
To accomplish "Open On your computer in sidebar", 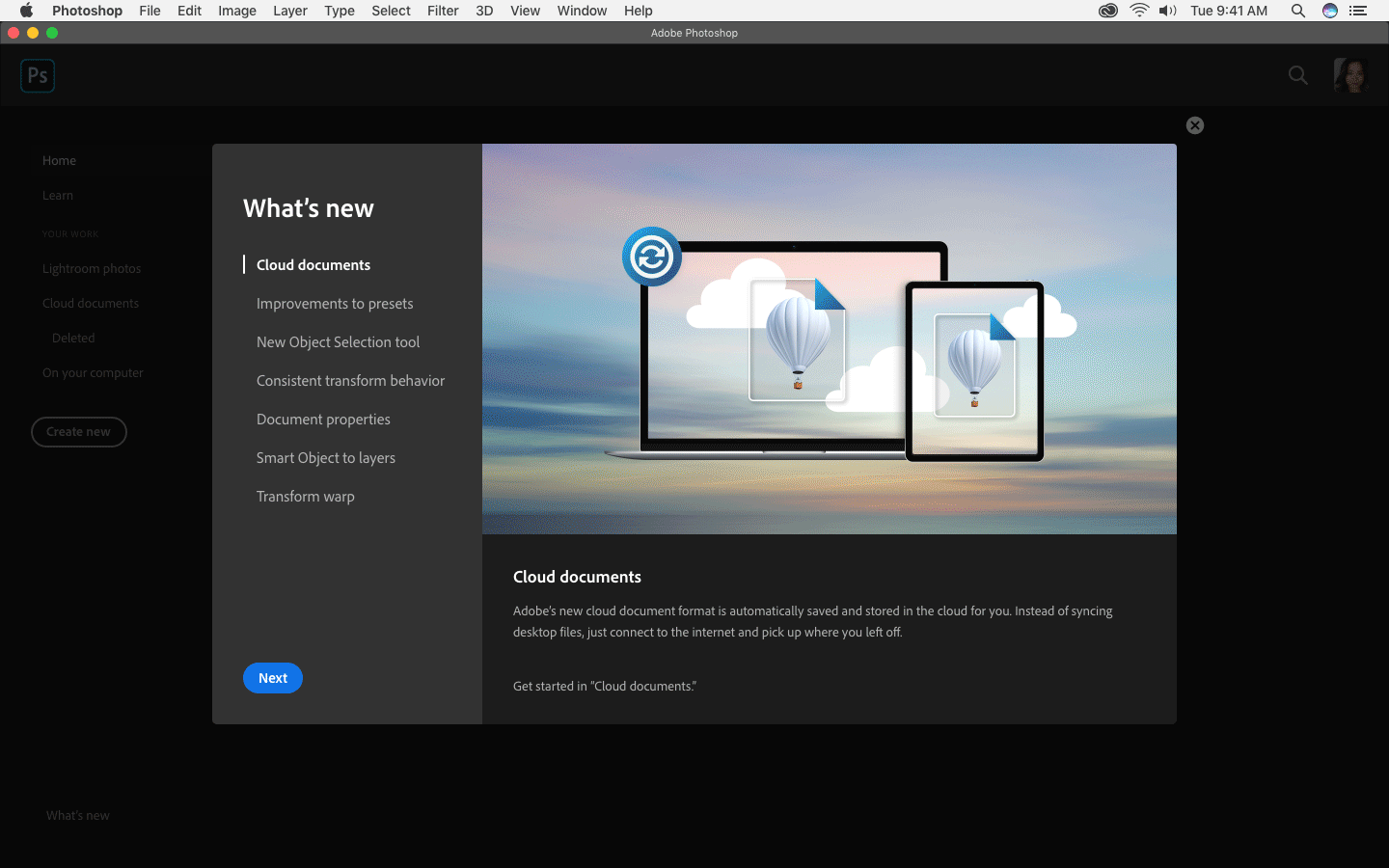I will 93,373.
